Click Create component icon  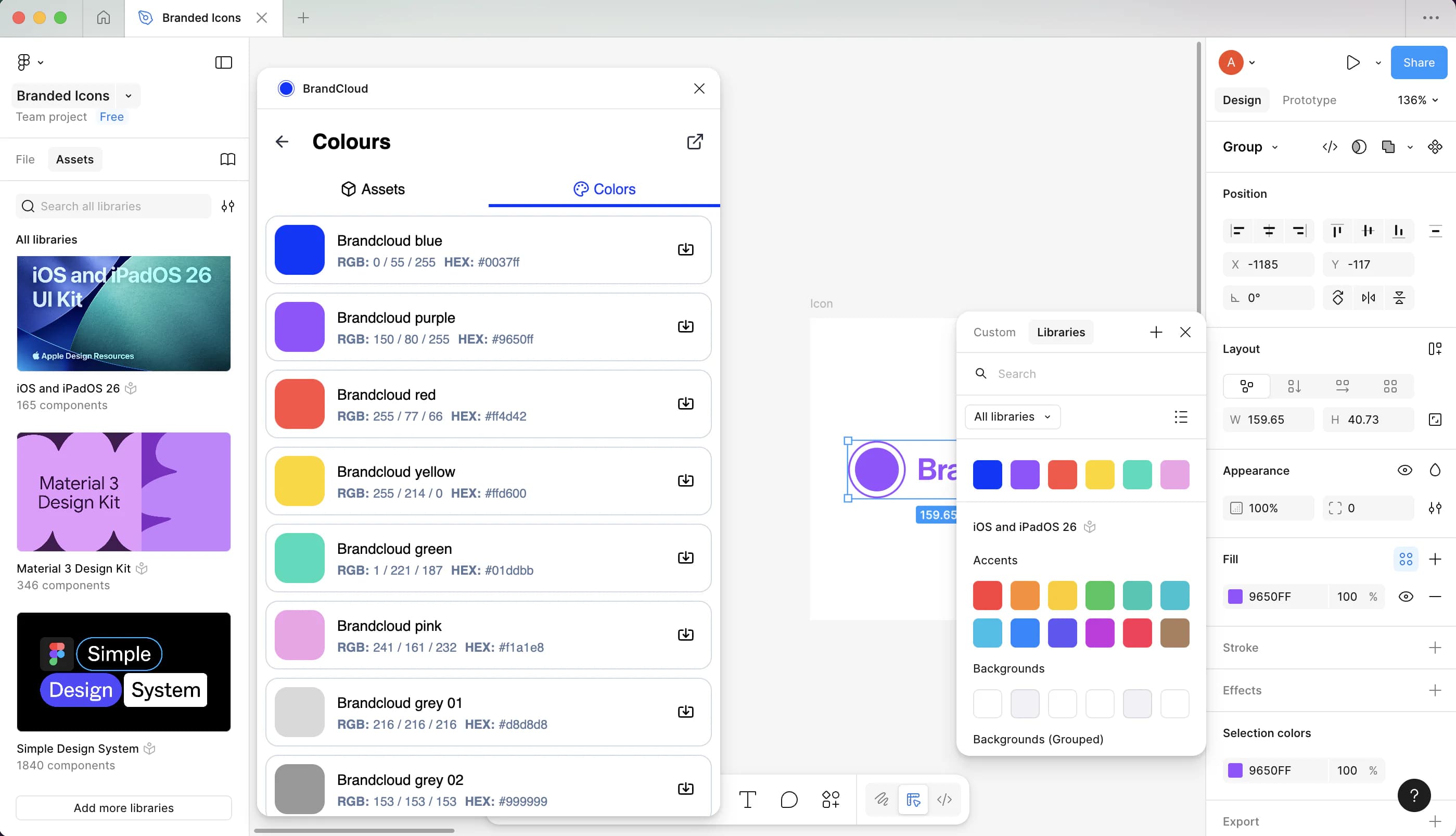pos(1435,147)
